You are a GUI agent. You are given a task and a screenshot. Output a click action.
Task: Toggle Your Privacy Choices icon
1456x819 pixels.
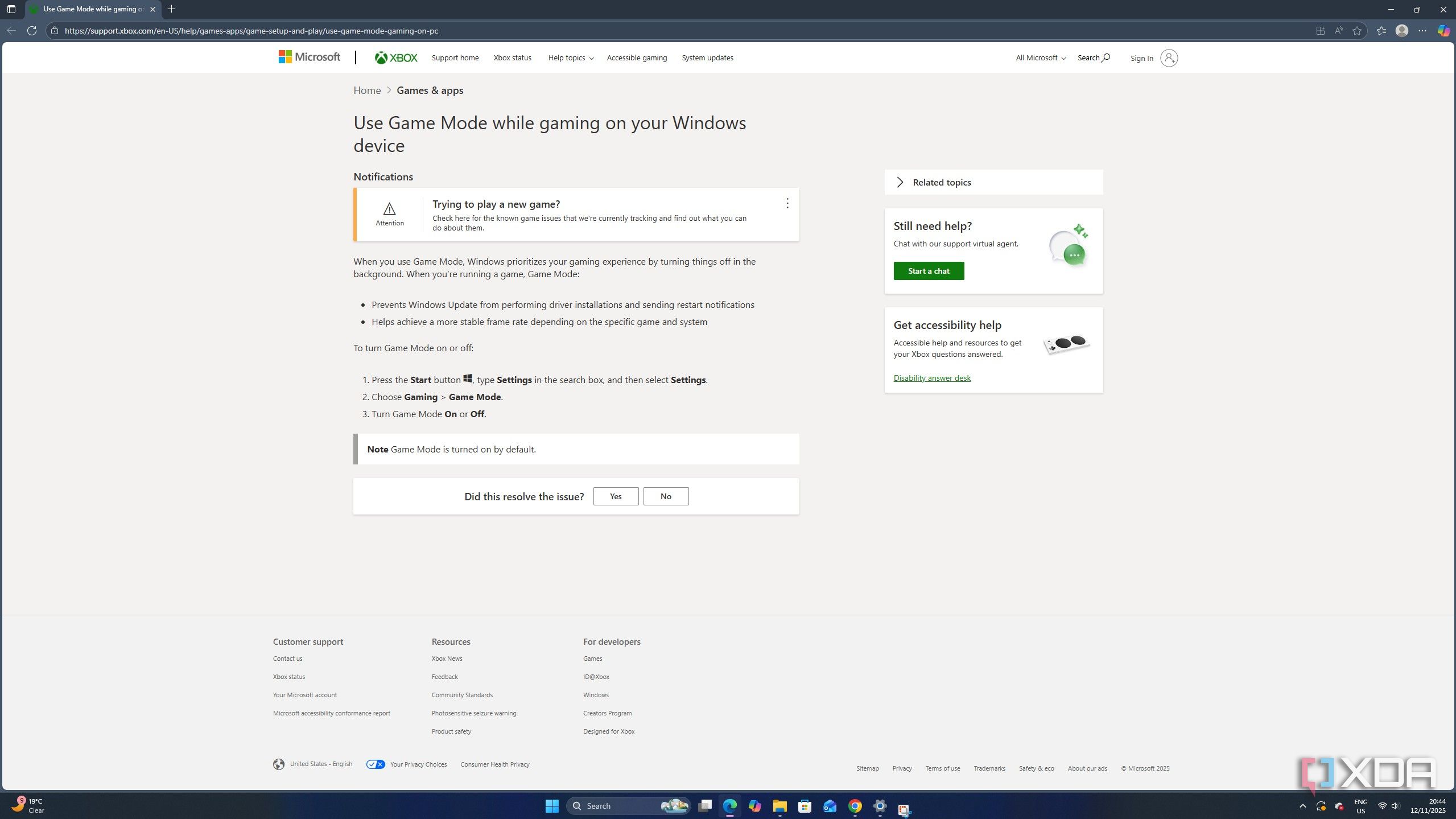[x=376, y=764]
